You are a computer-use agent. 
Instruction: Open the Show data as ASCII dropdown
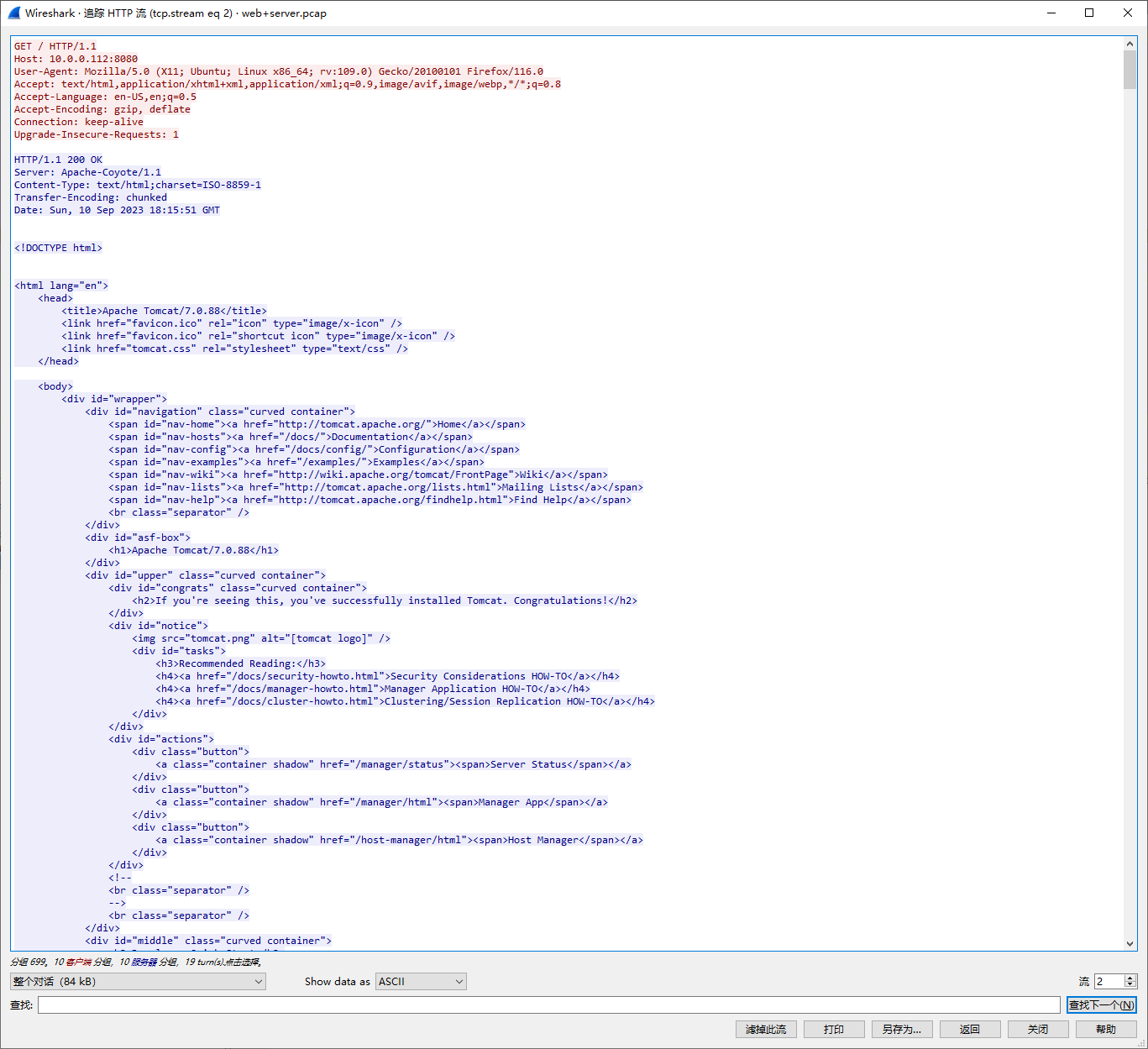click(x=421, y=981)
